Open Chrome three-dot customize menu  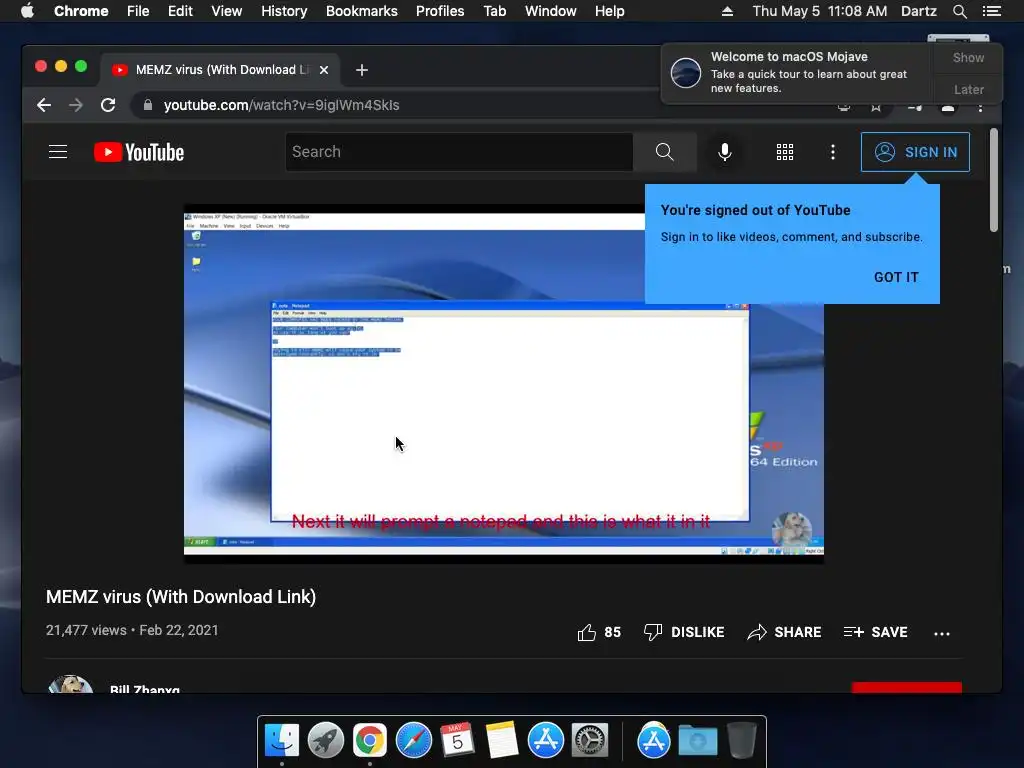click(x=980, y=107)
